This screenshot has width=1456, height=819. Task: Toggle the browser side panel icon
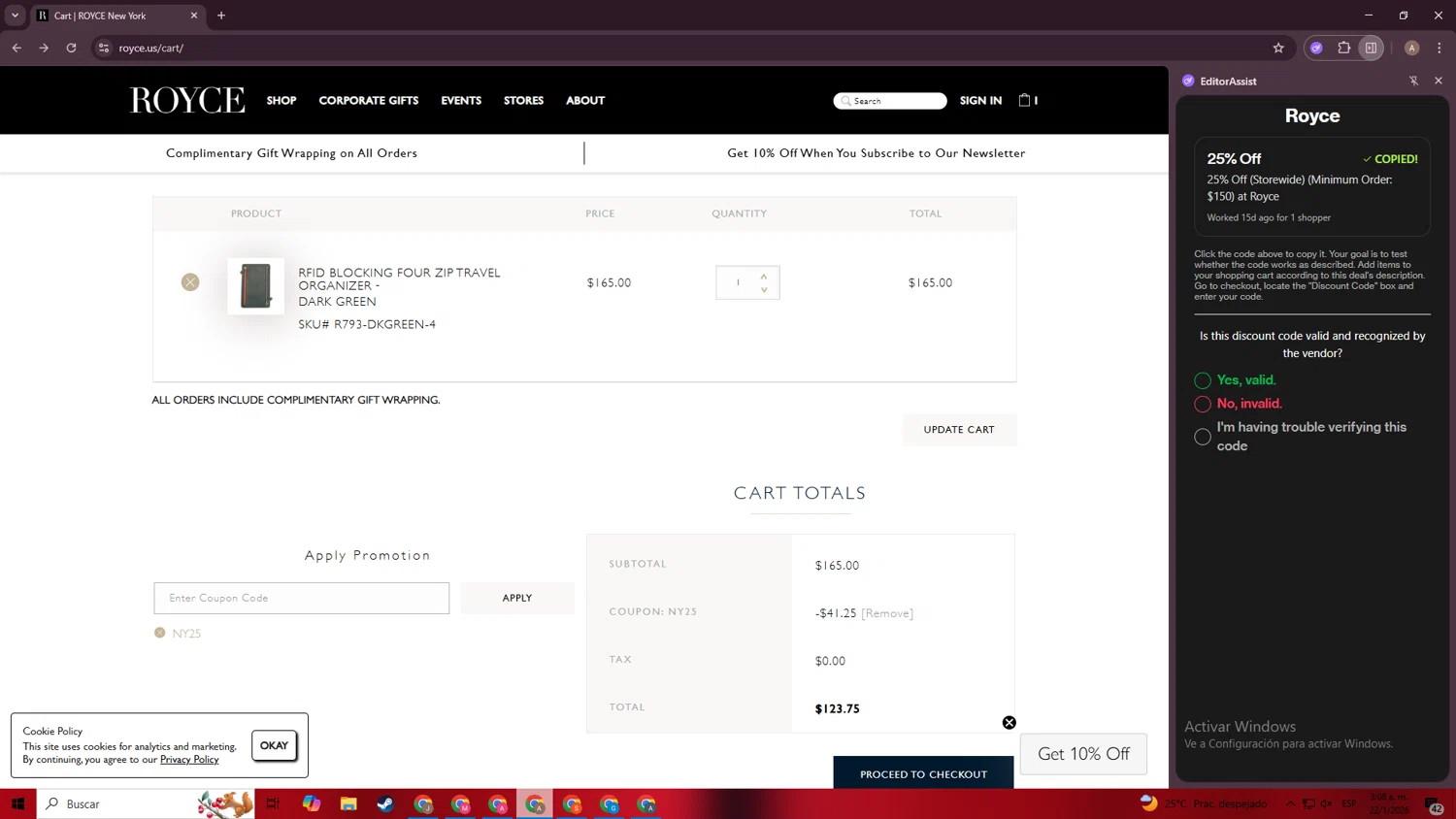coord(1371,48)
